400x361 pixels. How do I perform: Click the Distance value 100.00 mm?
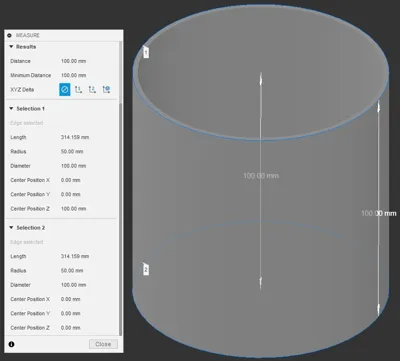(74, 61)
